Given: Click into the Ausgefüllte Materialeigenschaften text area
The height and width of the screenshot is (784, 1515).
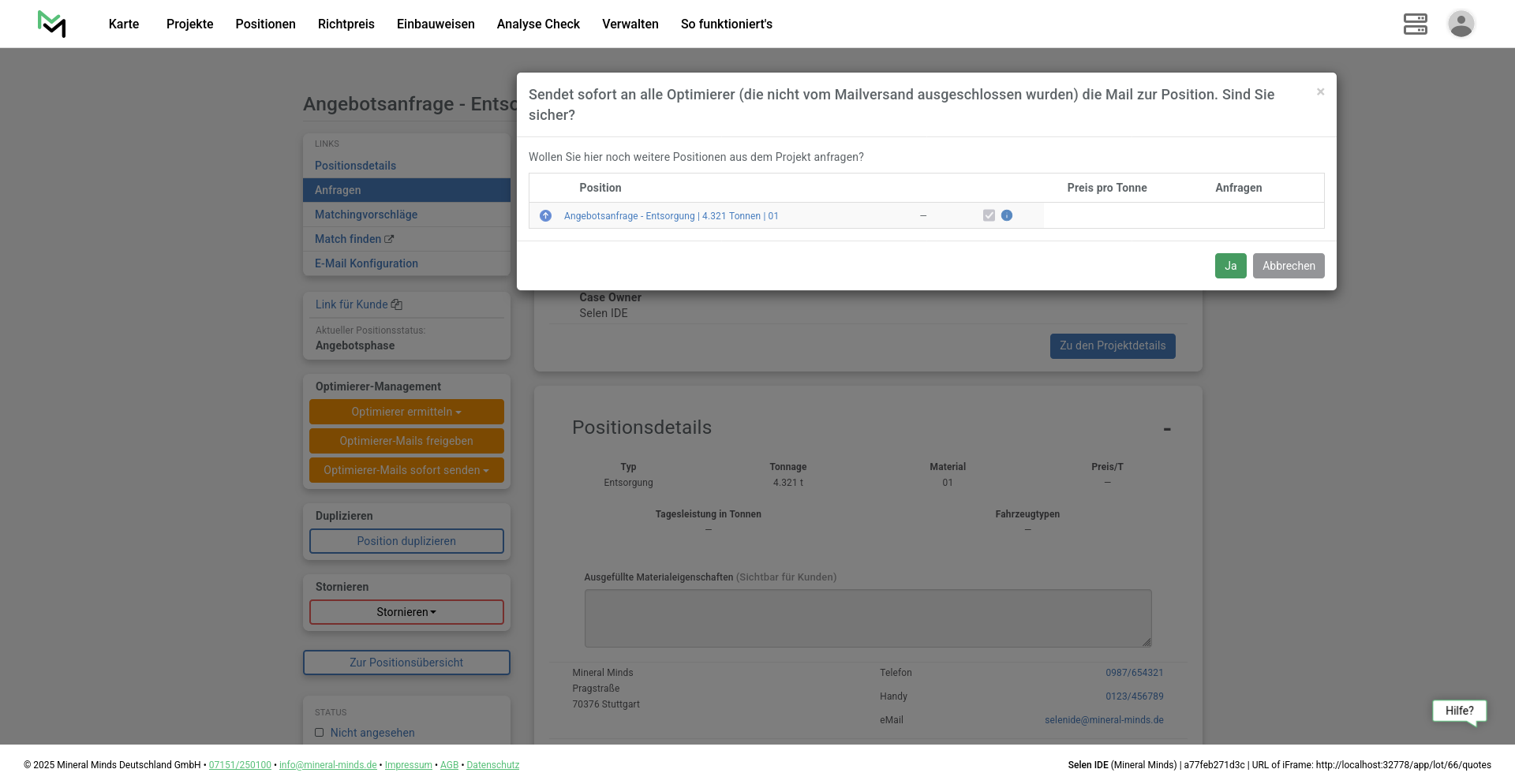Looking at the screenshot, I should click(x=867, y=618).
